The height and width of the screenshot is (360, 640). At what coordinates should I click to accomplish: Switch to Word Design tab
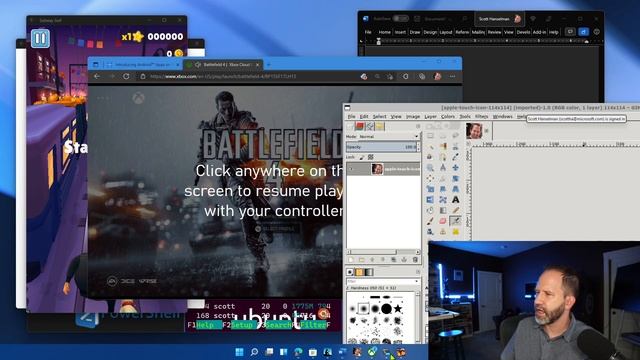(x=430, y=32)
